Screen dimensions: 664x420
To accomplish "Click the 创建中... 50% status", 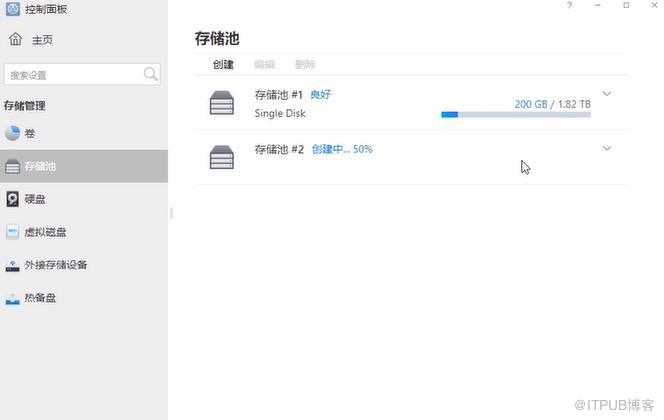I will [342, 149].
